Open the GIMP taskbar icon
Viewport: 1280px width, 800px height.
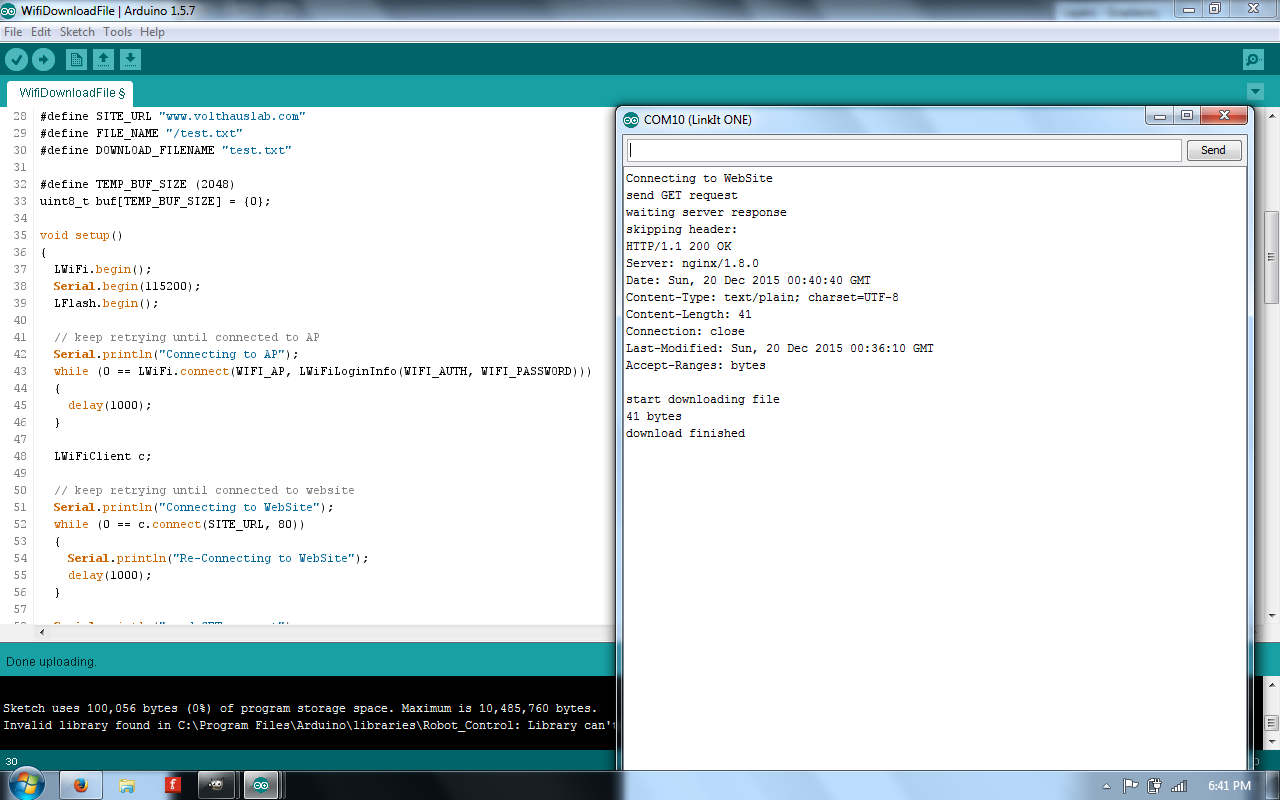click(x=217, y=785)
